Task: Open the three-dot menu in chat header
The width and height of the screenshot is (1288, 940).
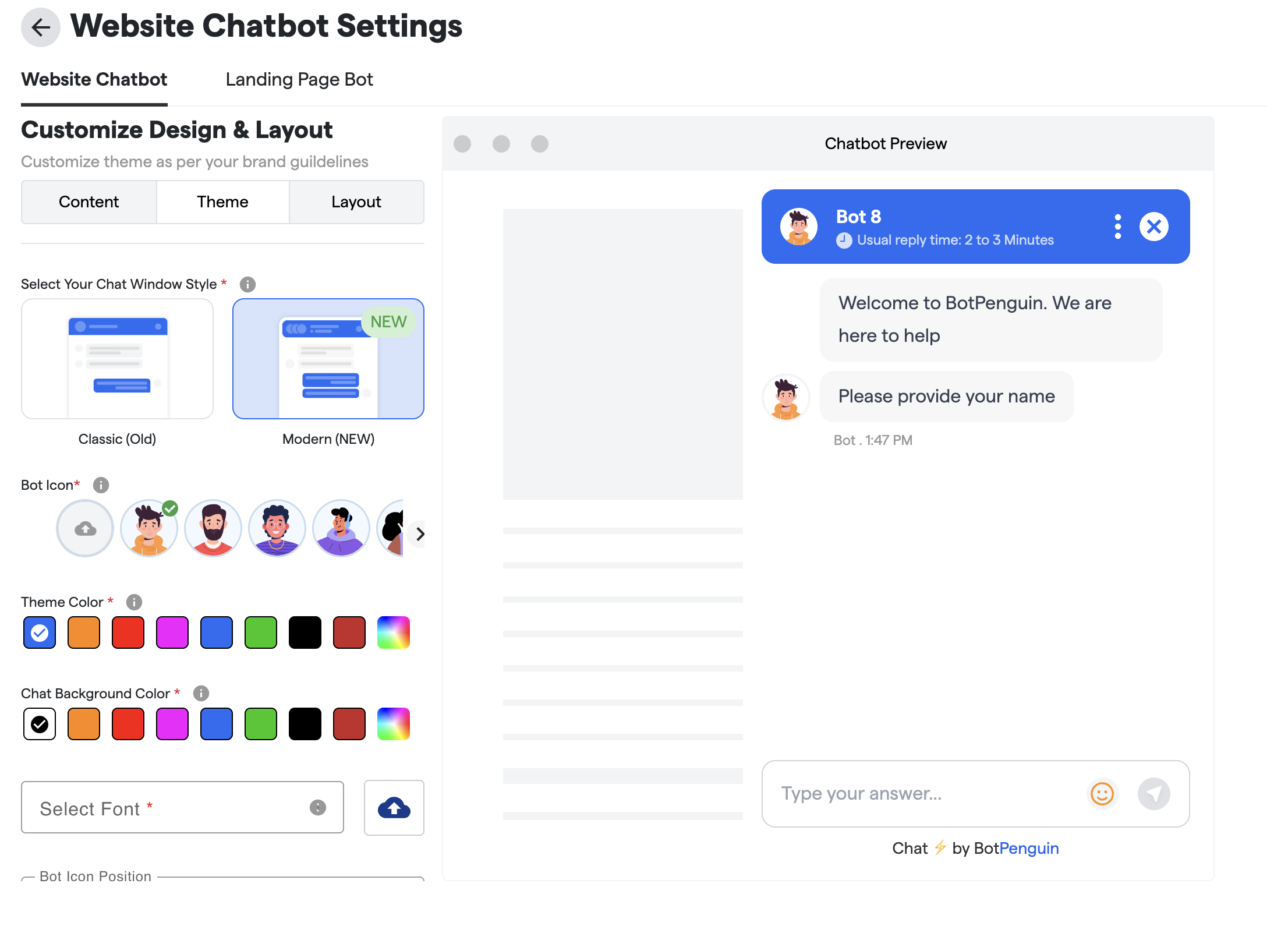Action: [x=1117, y=227]
